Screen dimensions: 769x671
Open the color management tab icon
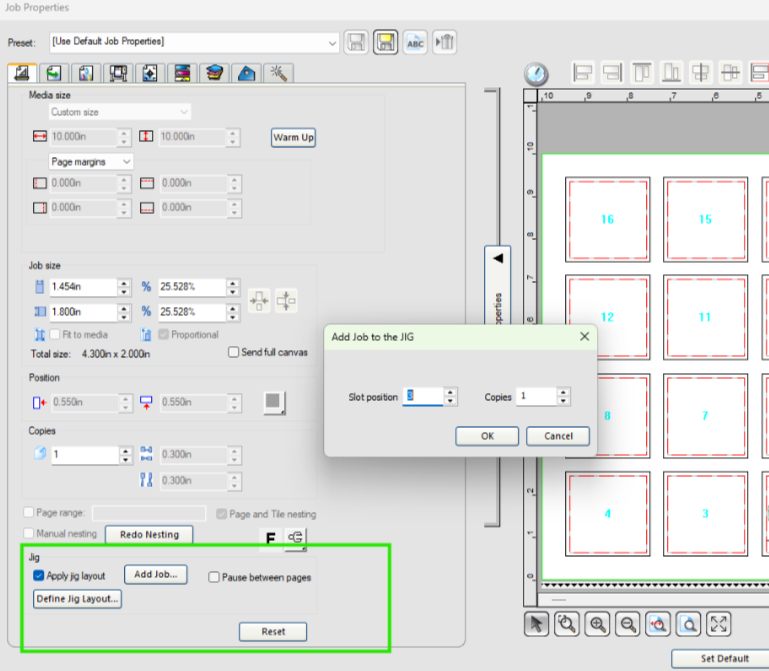pos(182,74)
